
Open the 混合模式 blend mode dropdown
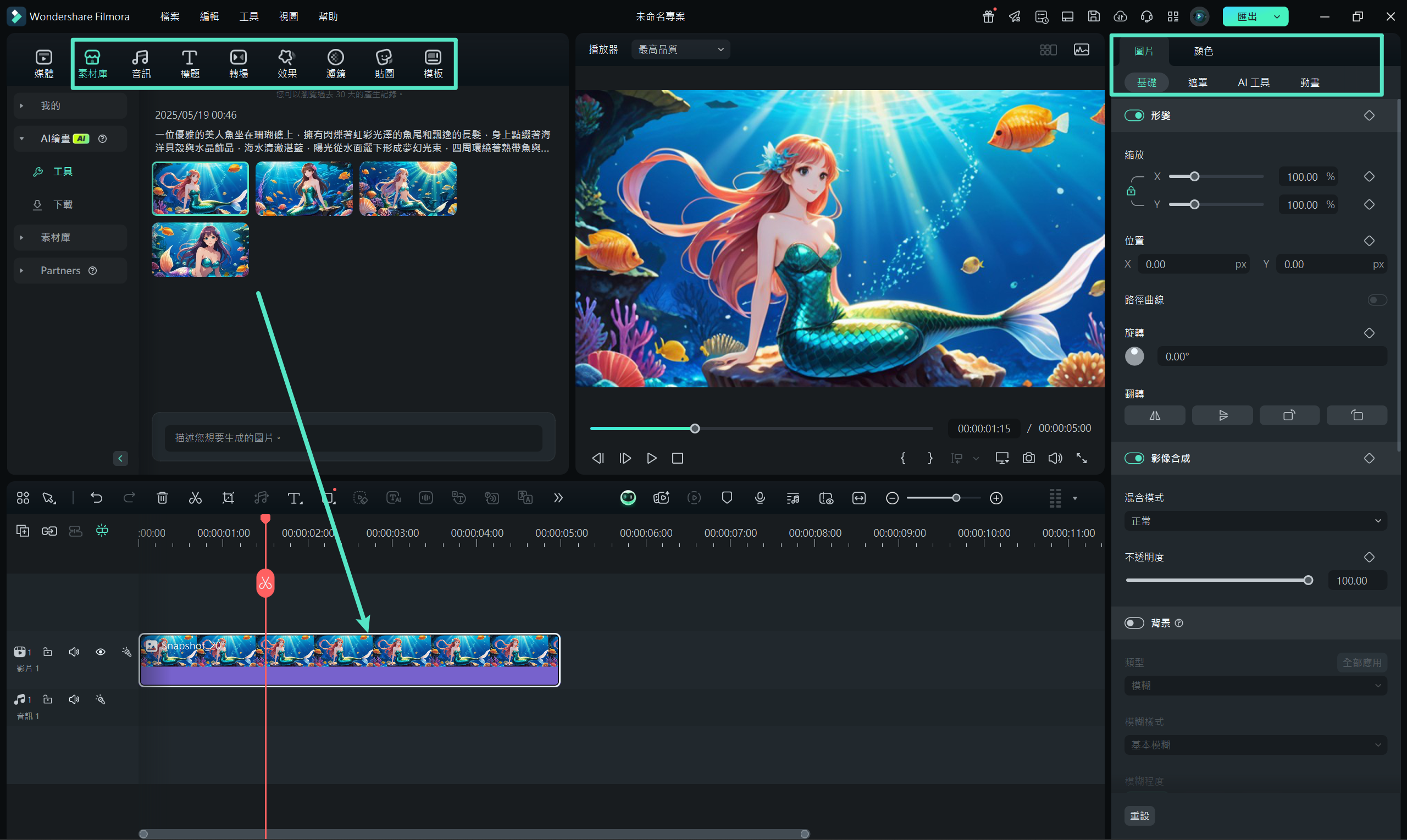point(1255,521)
